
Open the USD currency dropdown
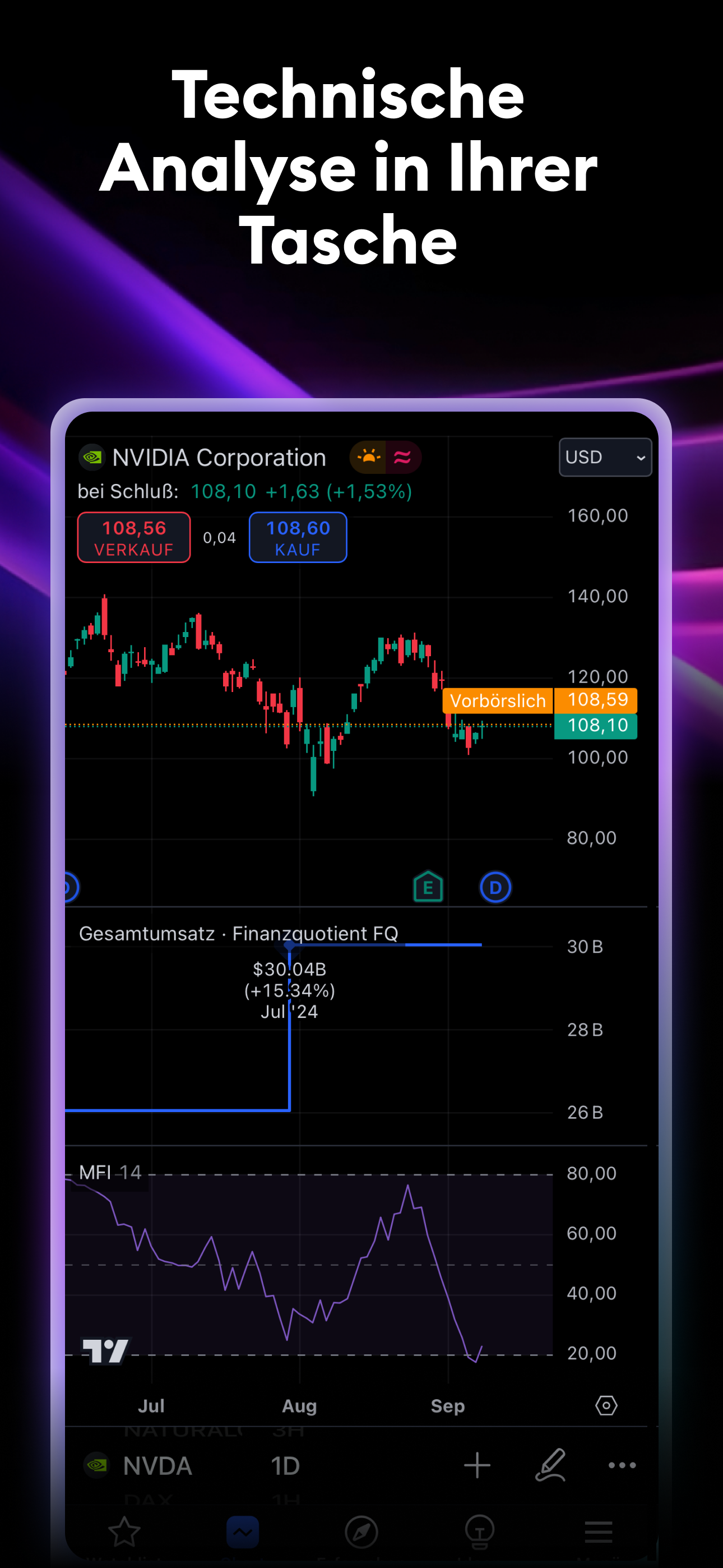click(x=605, y=457)
